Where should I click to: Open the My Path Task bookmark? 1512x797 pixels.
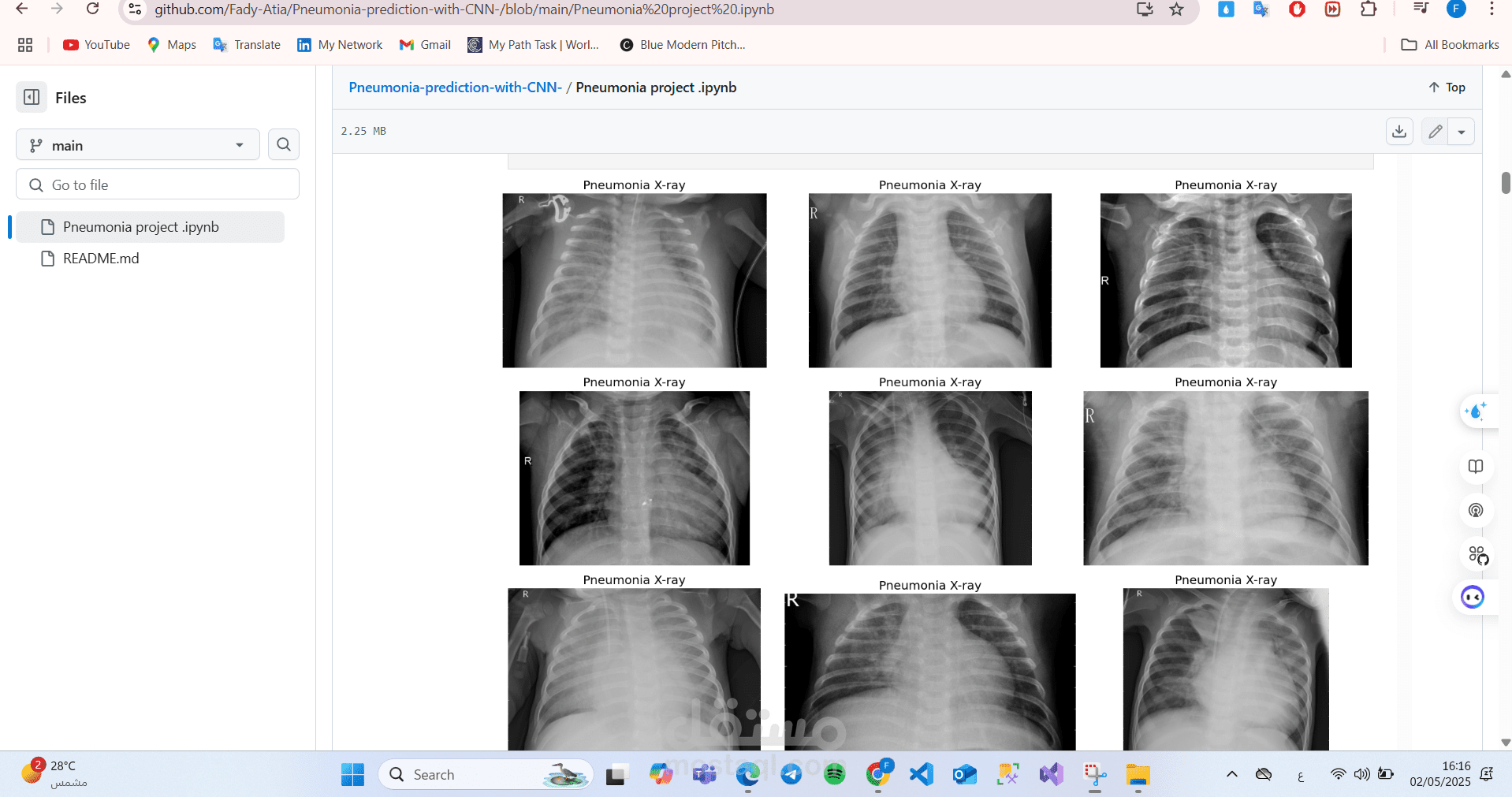click(x=534, y=45)
